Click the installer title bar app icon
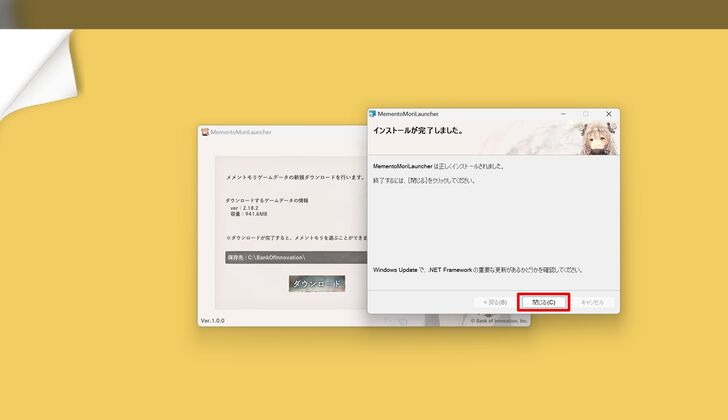 click(372, 114)
